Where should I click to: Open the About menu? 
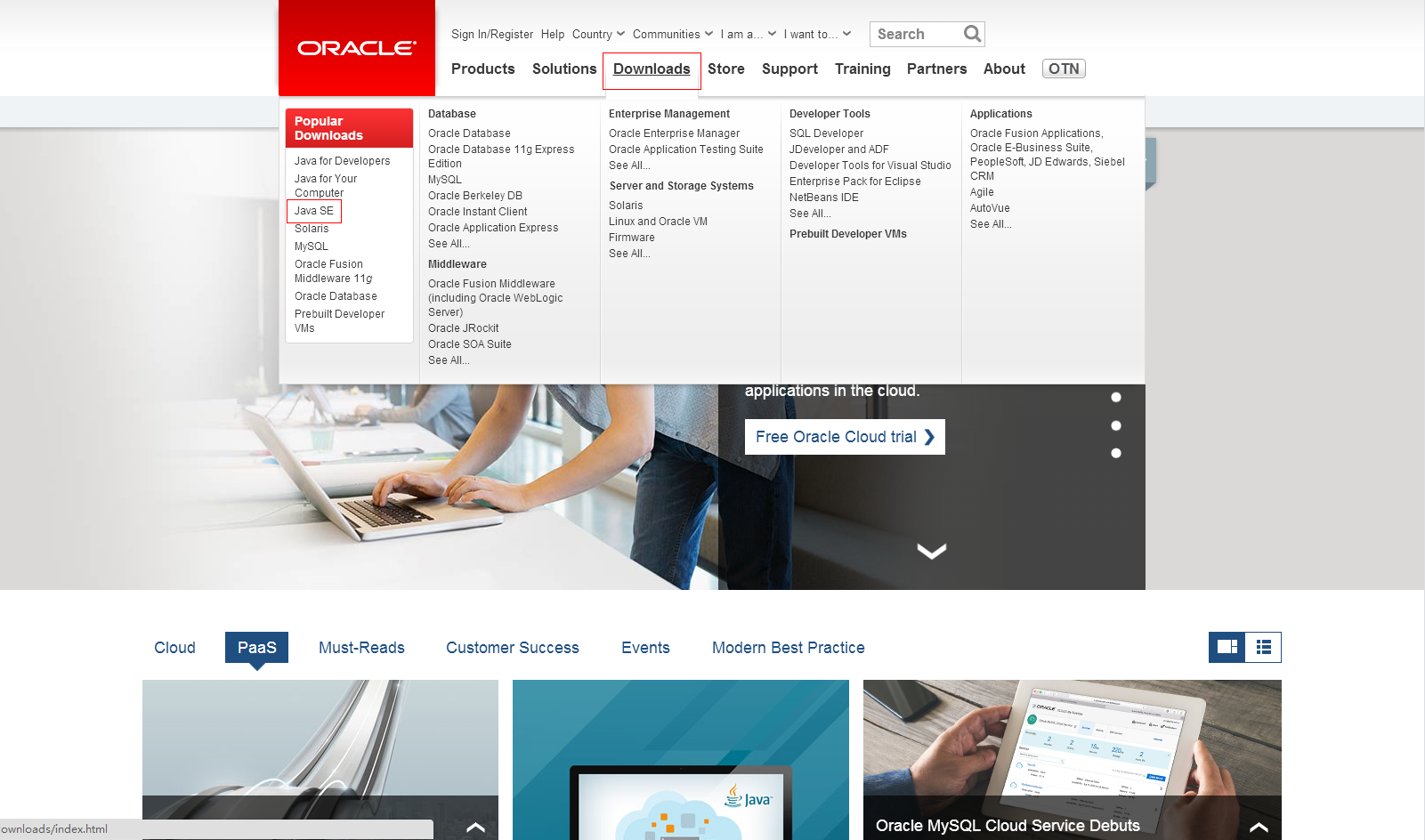pos(1004,69)
